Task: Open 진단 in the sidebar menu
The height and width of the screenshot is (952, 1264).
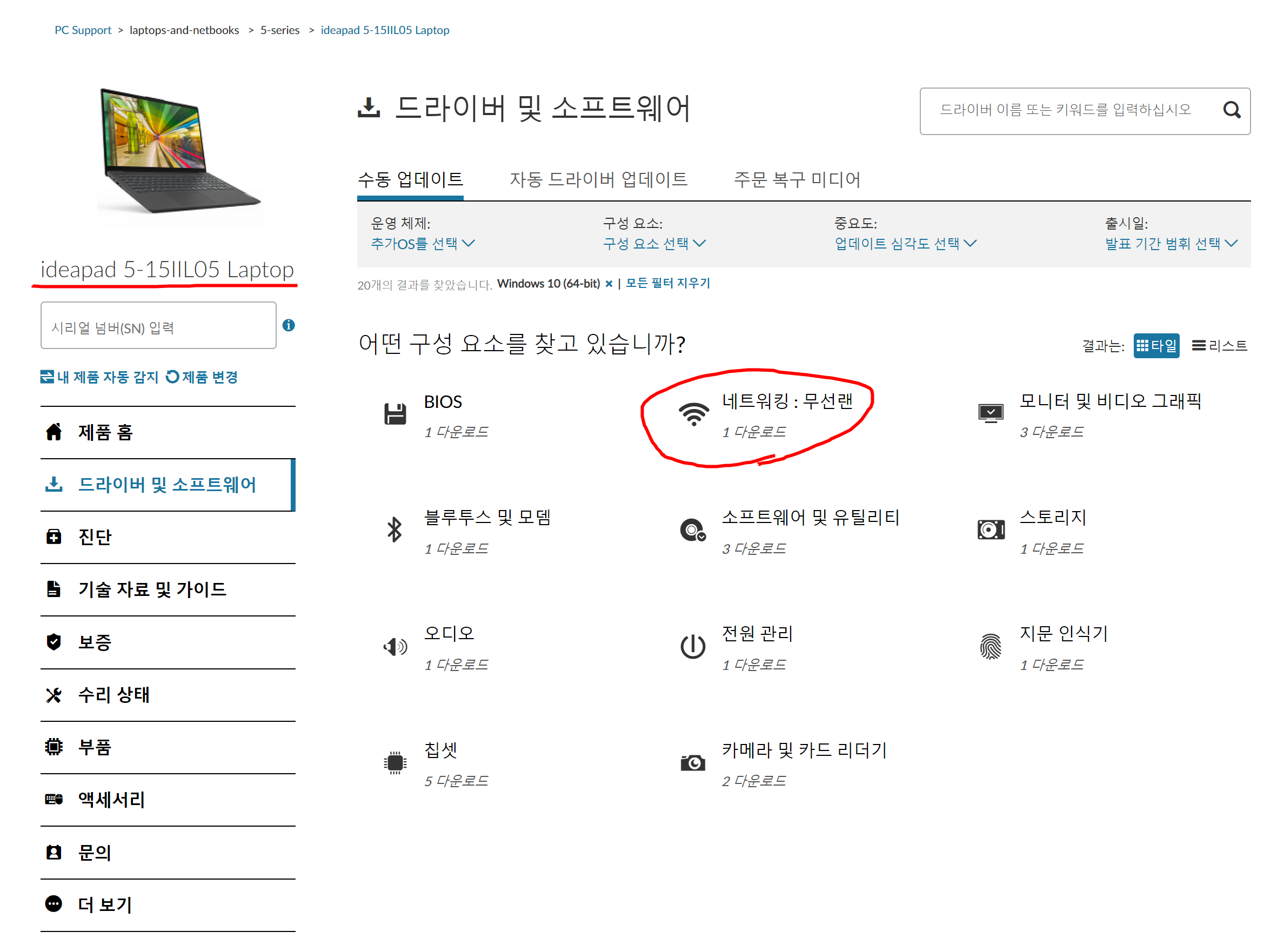Action: (95, 537)
